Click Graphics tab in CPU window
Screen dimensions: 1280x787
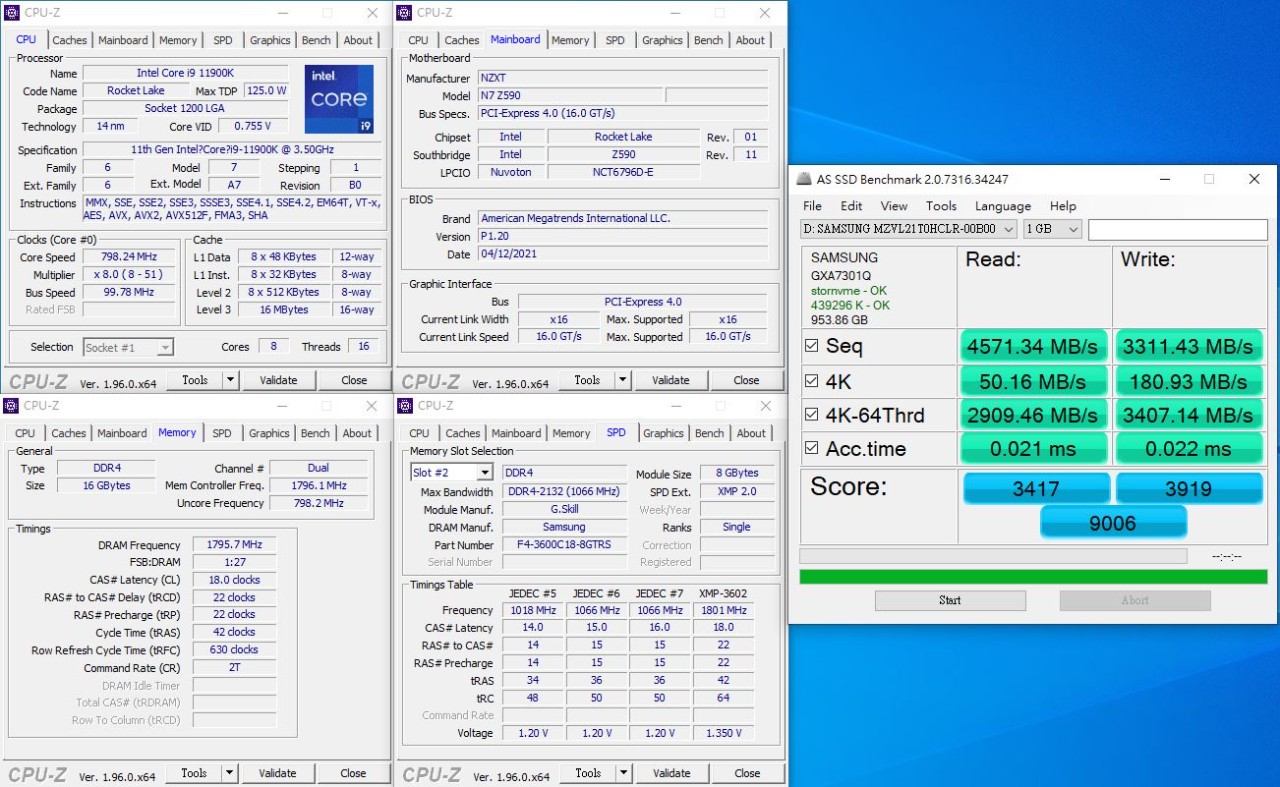point(270,40)
